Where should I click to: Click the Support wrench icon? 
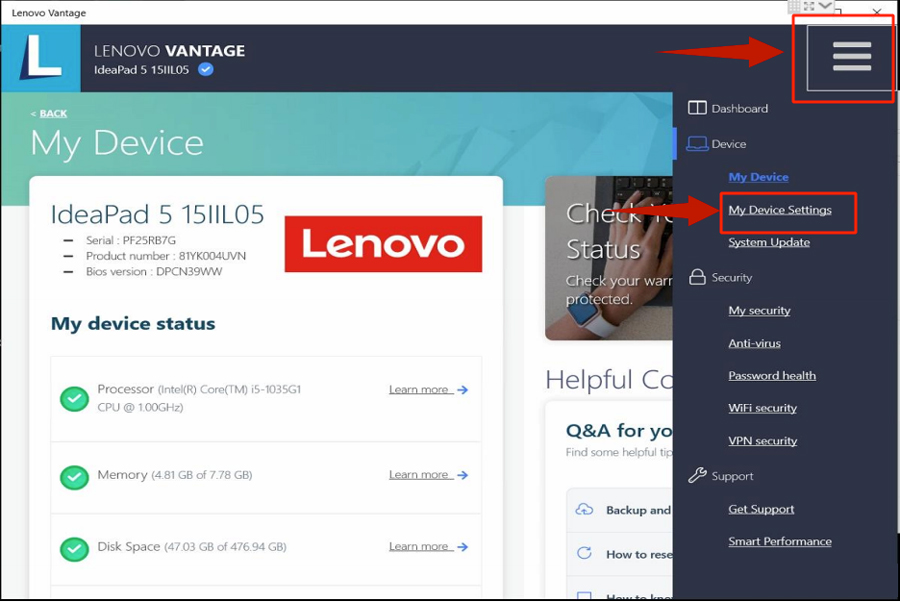[697, 475]
